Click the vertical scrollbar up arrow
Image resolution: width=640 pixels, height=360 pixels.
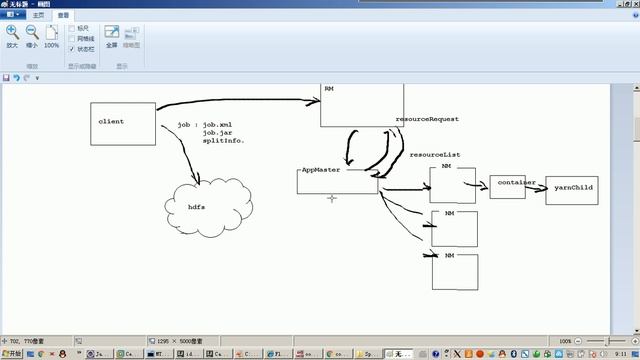coord(636,88)
